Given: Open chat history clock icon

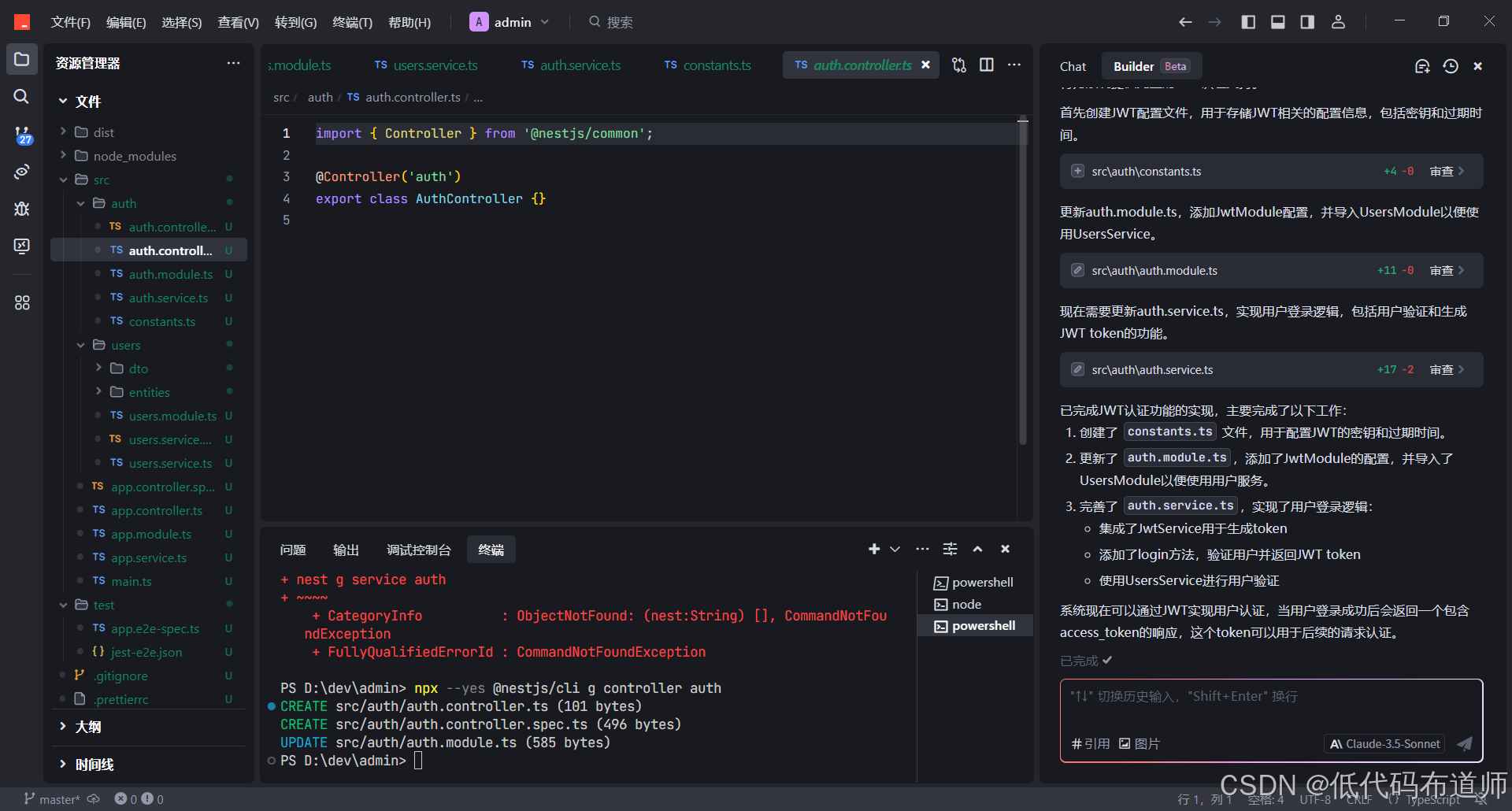Looking at the screenshot, I should (x=1451, y=66).
